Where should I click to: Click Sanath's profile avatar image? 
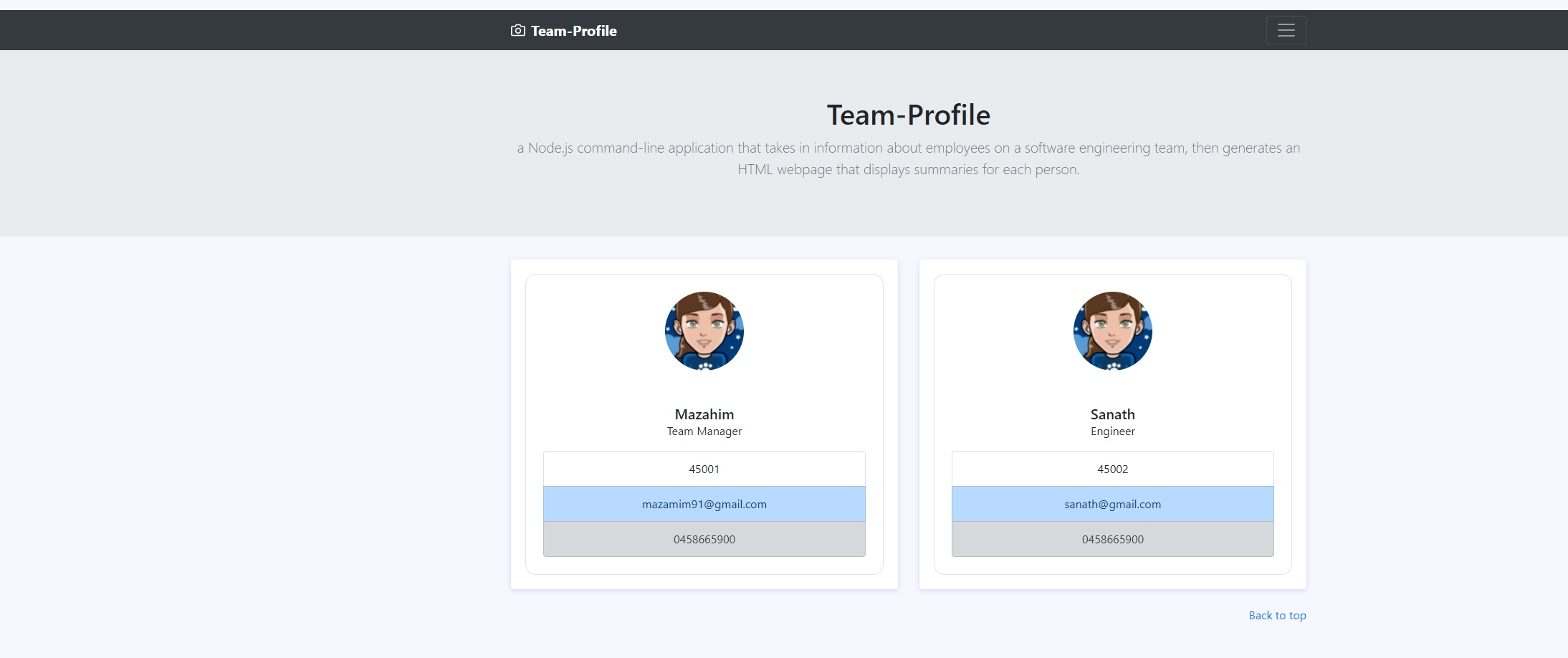pos(1112,331)
